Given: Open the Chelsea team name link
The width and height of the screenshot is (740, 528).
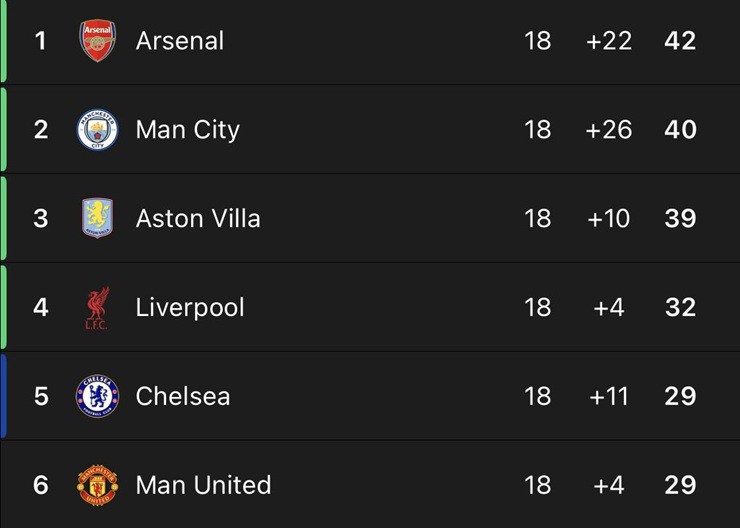Looking at the screenshot, I should (x=183, y=396).
